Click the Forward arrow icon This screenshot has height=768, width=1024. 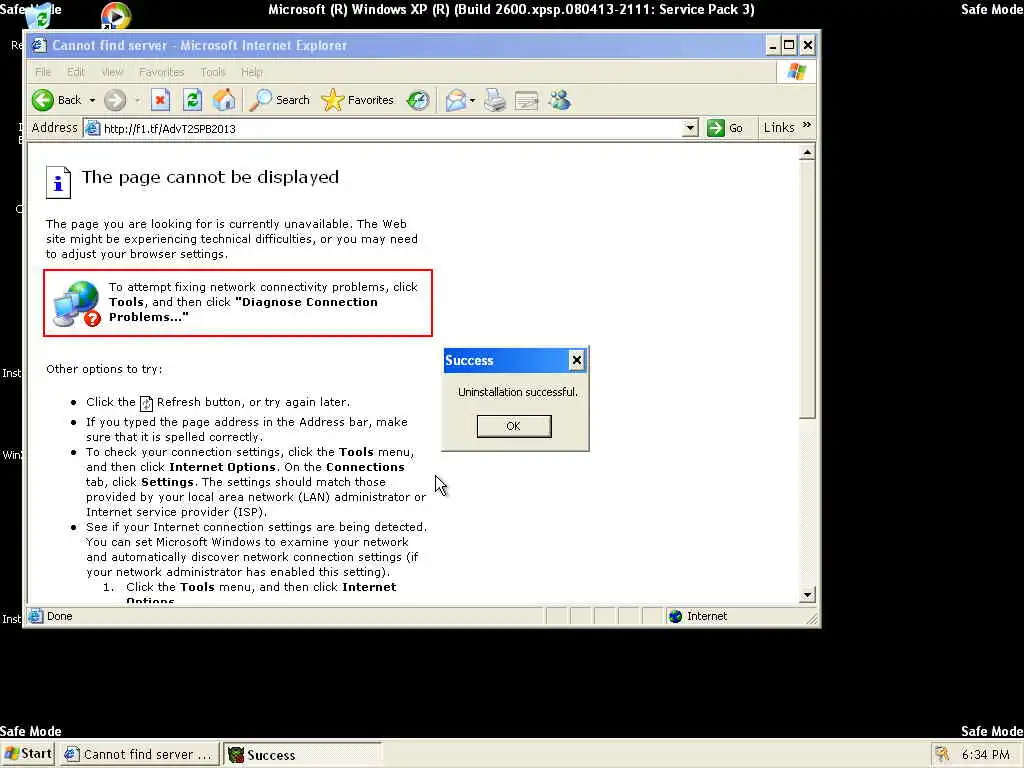pyautogui.click(x=115, y=100)
